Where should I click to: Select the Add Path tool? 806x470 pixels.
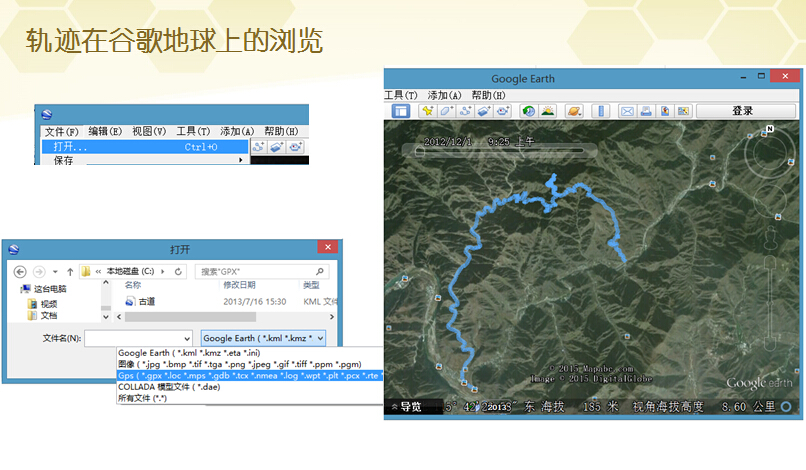point(465,111)
